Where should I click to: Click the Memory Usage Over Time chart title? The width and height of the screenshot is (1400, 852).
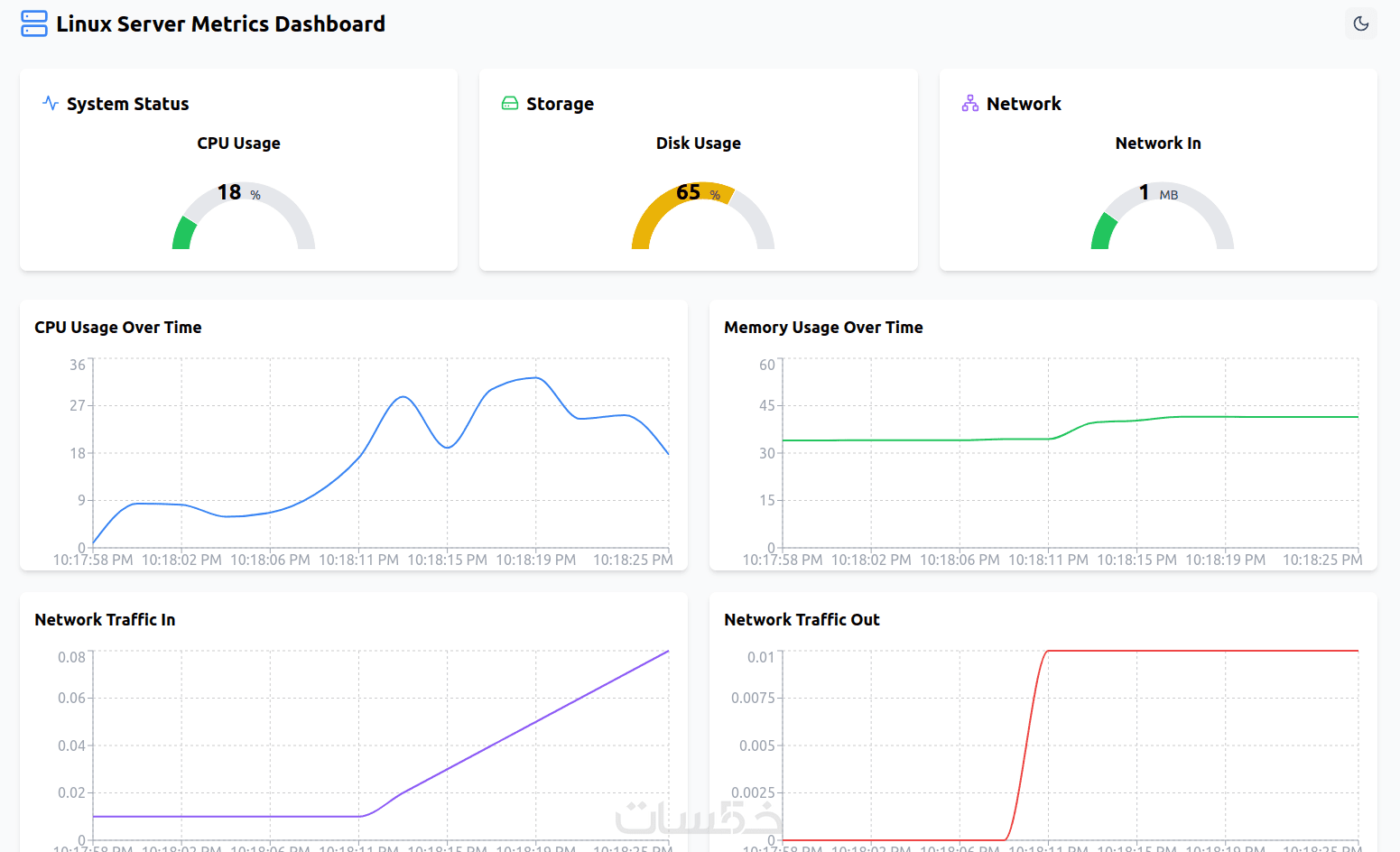pos(823,327)
